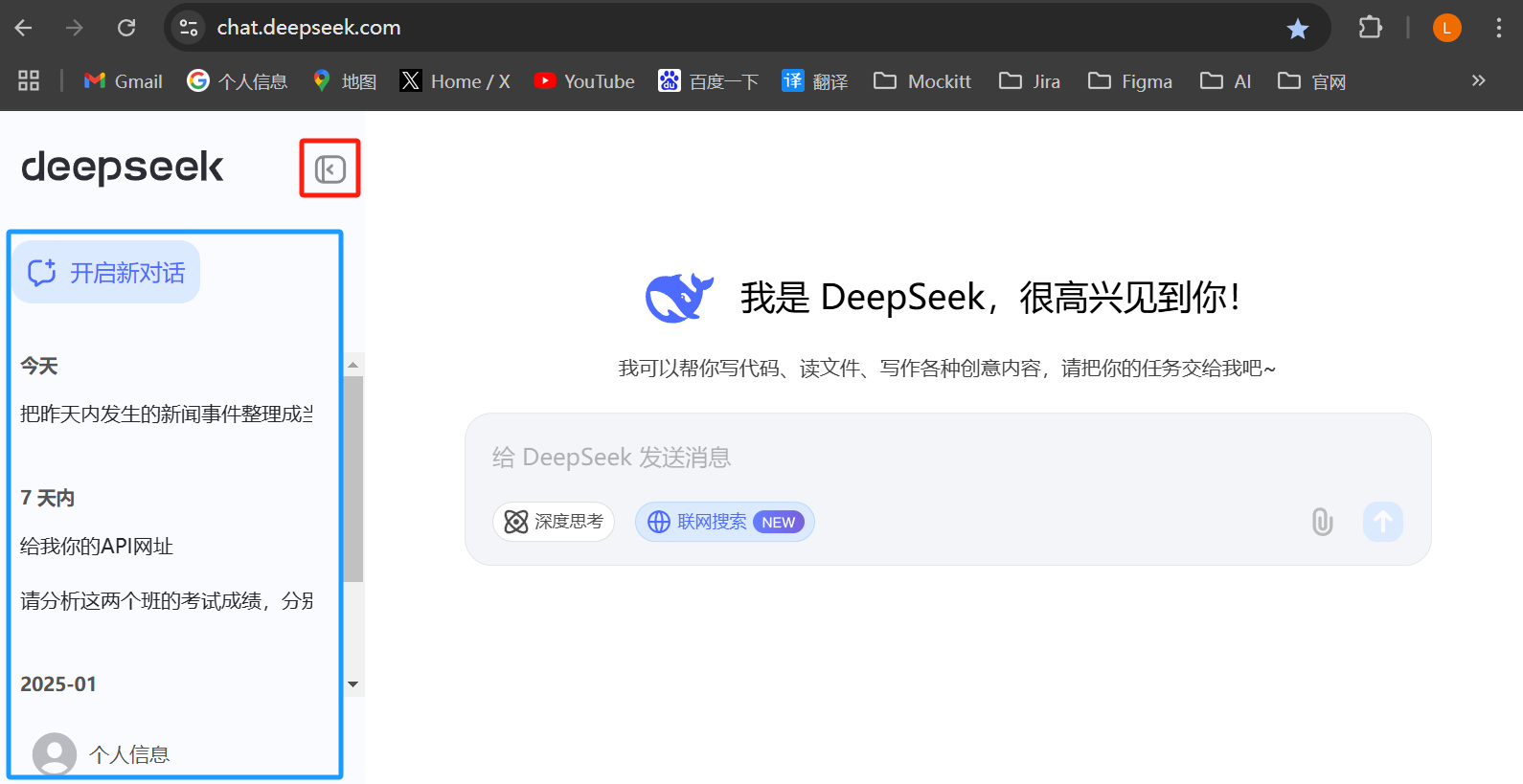Expand the Figma bookmark folder
This screenshot has height=784, width=1523.
click(1130, 81)
